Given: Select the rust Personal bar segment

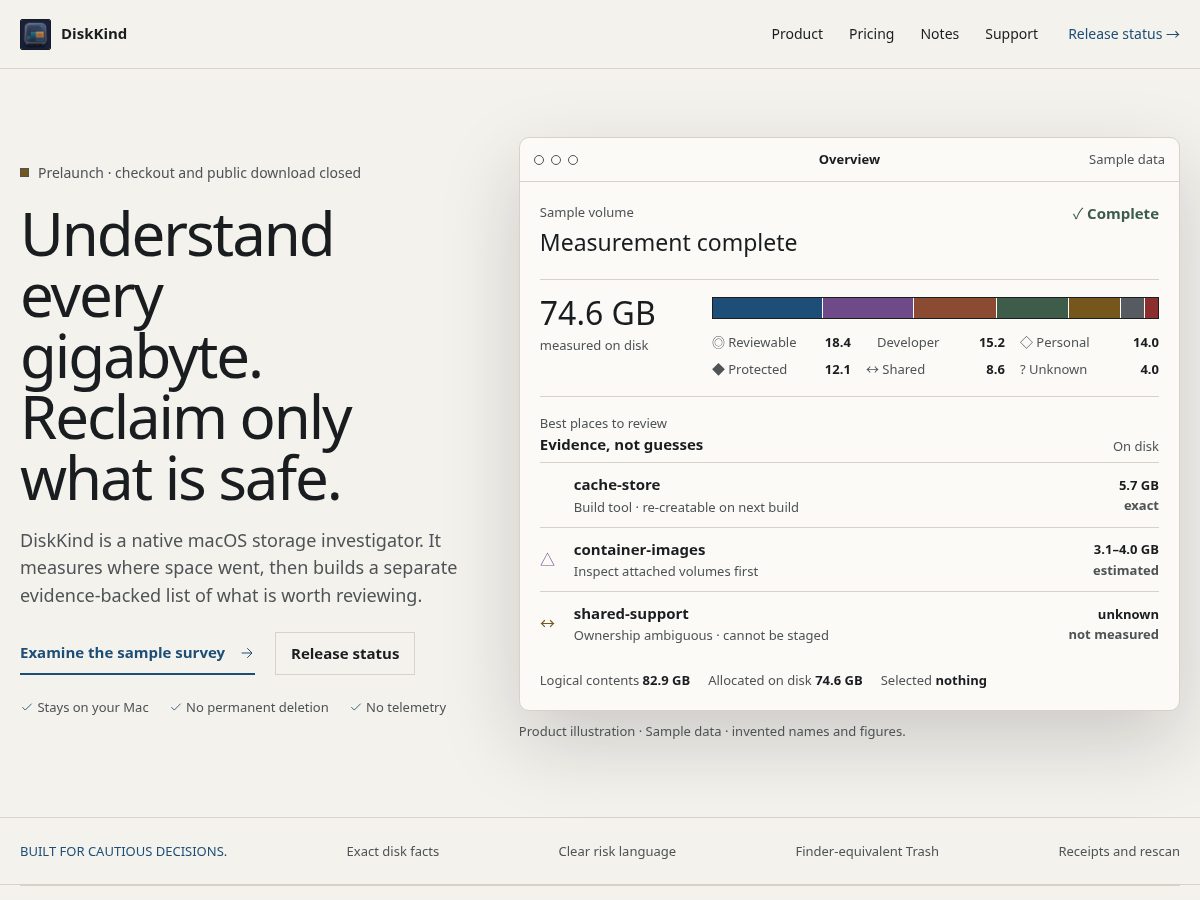Looking at the screenshot, I should tap(955, 308).
